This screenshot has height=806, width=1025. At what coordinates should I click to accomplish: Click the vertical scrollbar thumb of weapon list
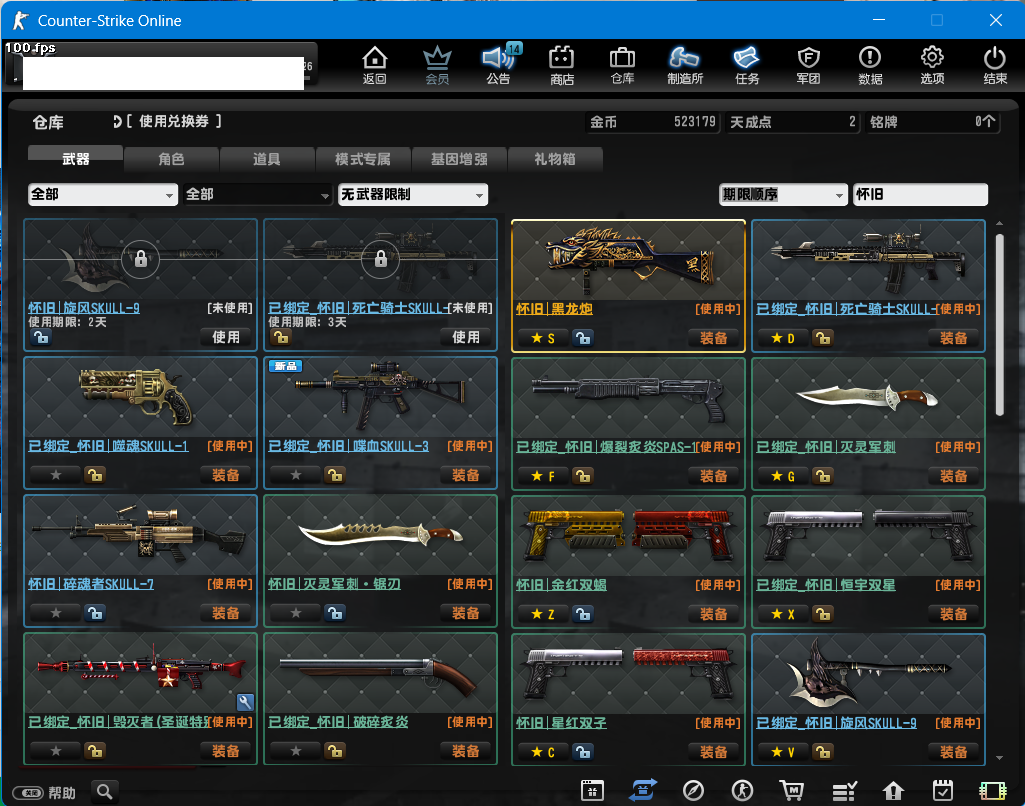tap(999, 325)
